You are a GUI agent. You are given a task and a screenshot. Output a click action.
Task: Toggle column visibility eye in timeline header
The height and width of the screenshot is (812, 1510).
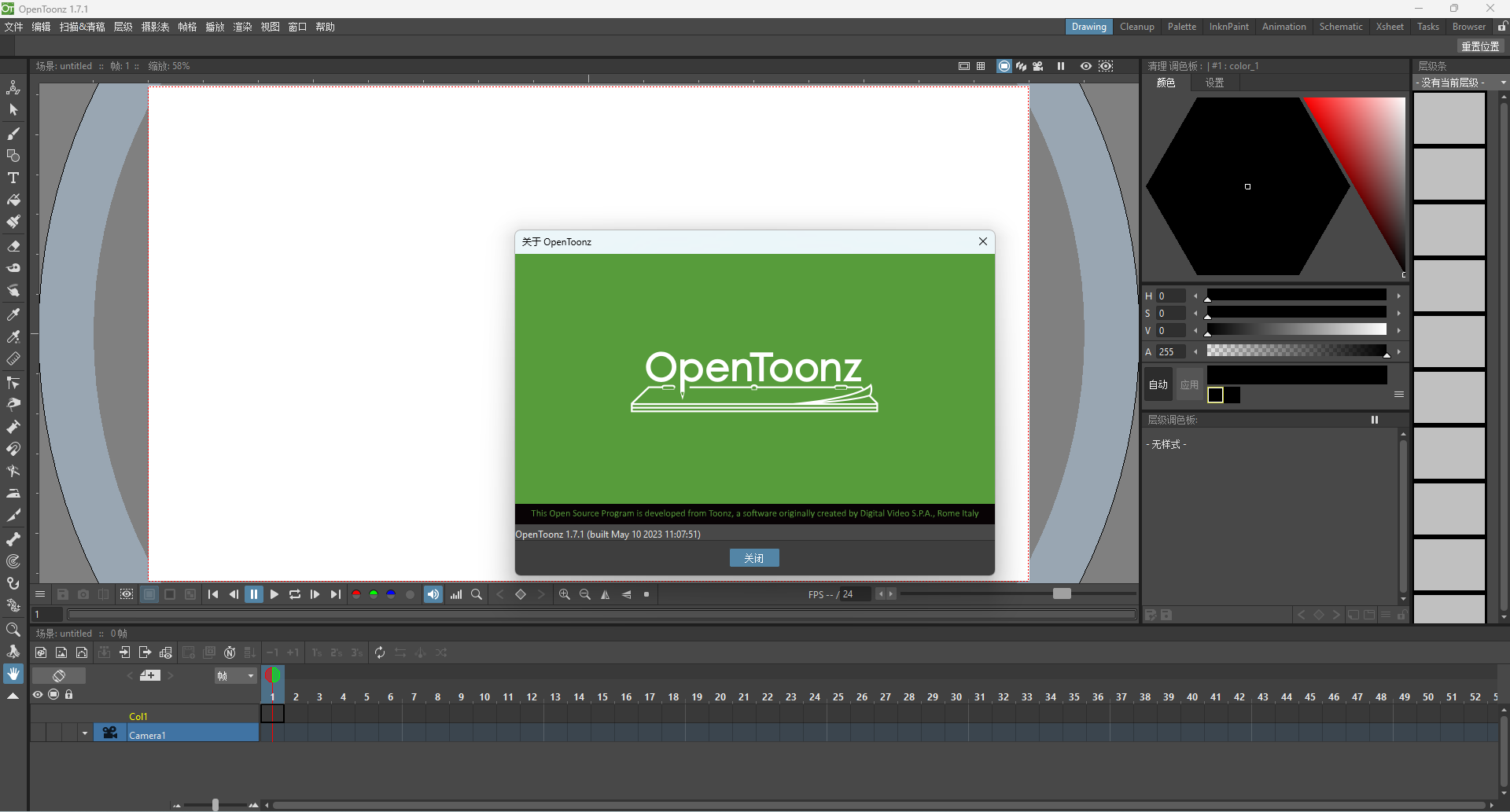pos(38,694)
